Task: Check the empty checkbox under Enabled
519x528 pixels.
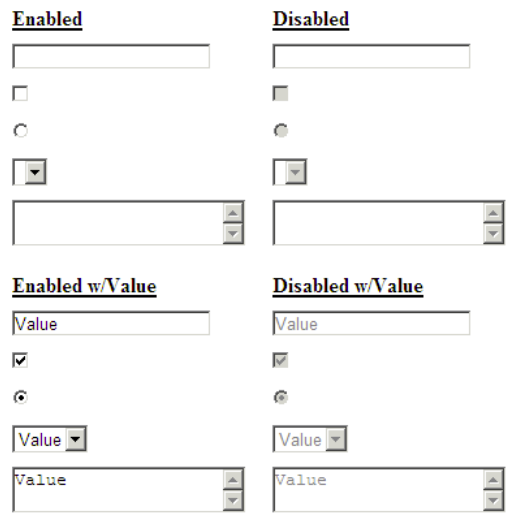Action: 20,93
